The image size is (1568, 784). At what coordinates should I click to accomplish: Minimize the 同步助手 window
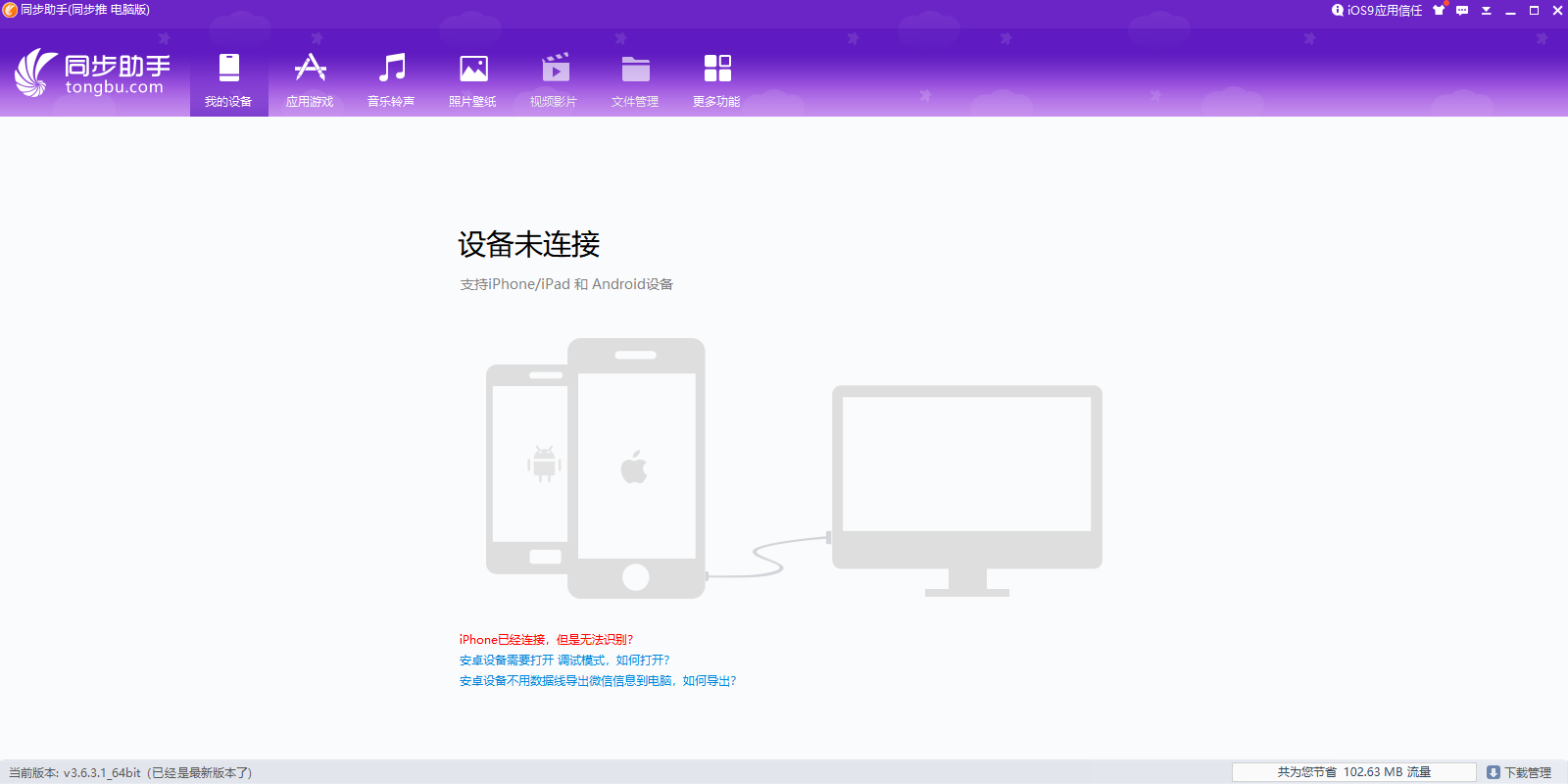tap(1510, 11)
